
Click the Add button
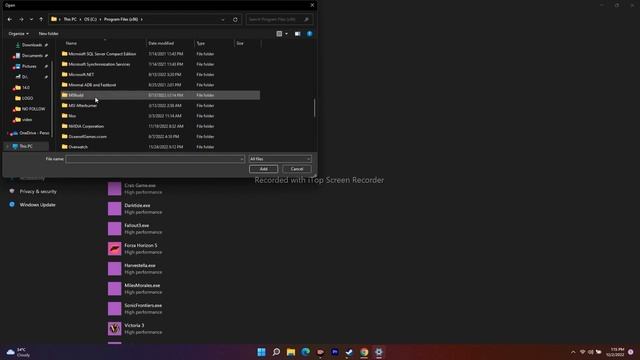tap(263, 169)
